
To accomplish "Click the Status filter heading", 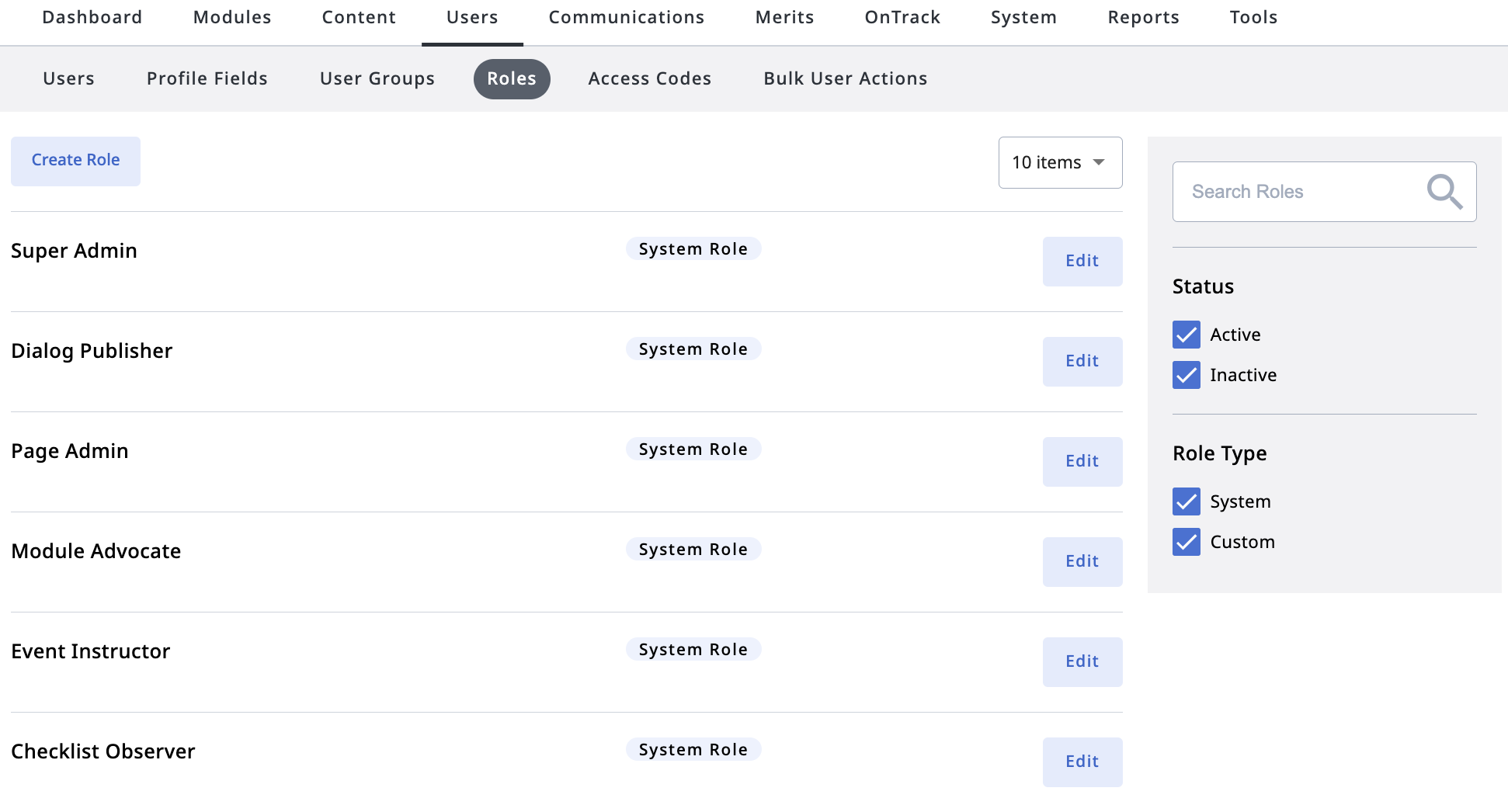I will pos(1203,286).
